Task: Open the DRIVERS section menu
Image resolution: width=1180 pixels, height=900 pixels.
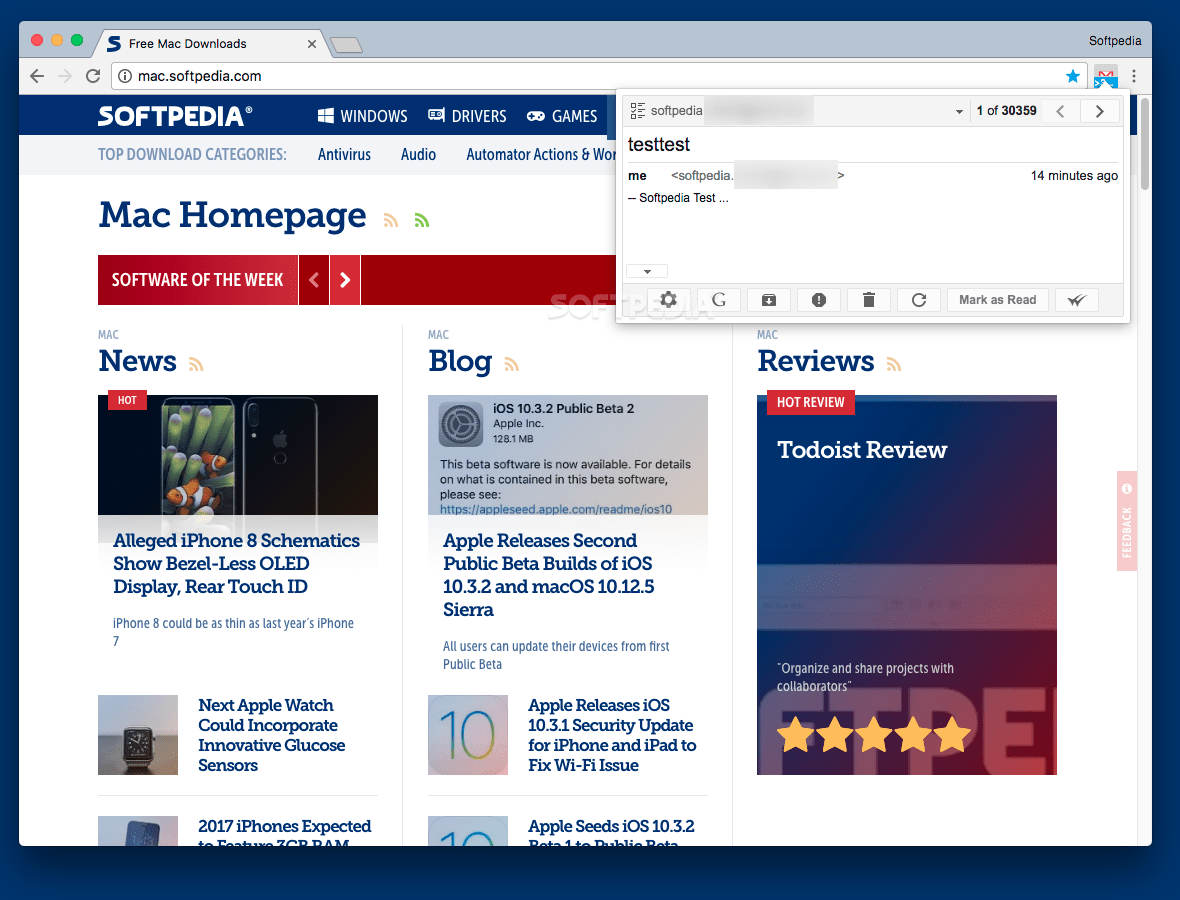Action: [467, 116]
